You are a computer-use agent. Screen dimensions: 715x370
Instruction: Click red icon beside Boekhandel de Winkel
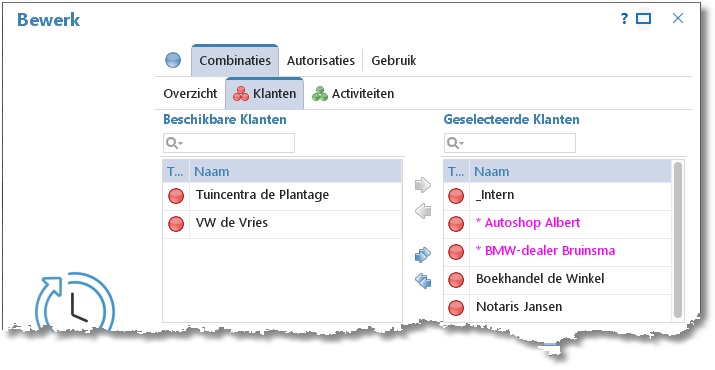click(456, 280)
